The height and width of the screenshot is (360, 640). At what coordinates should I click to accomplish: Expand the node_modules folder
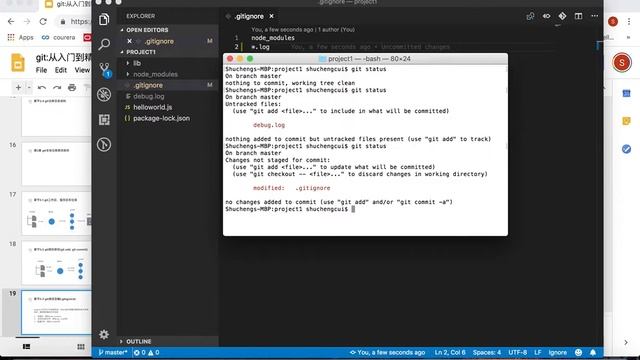pos(155,74)
